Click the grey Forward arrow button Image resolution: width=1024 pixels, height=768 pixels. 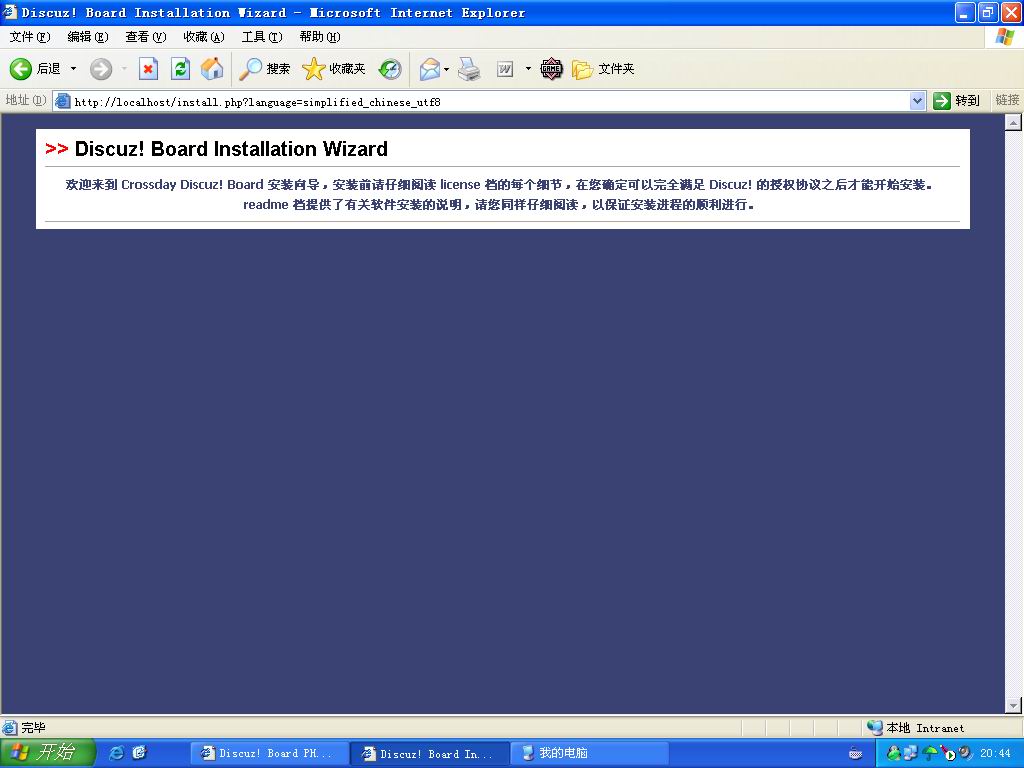coord(101,69)
